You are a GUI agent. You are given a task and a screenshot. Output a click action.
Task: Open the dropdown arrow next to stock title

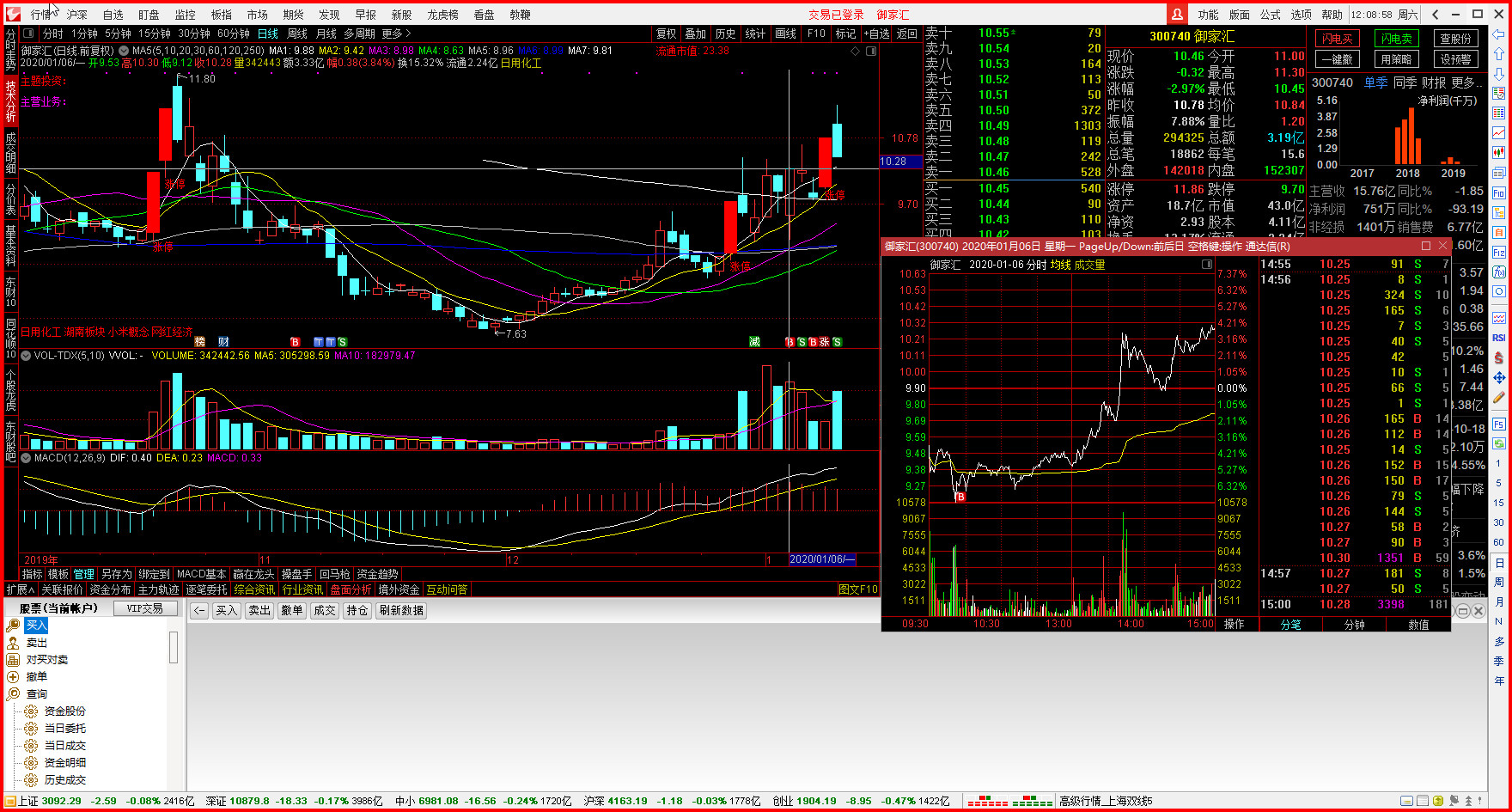(124, 51)
